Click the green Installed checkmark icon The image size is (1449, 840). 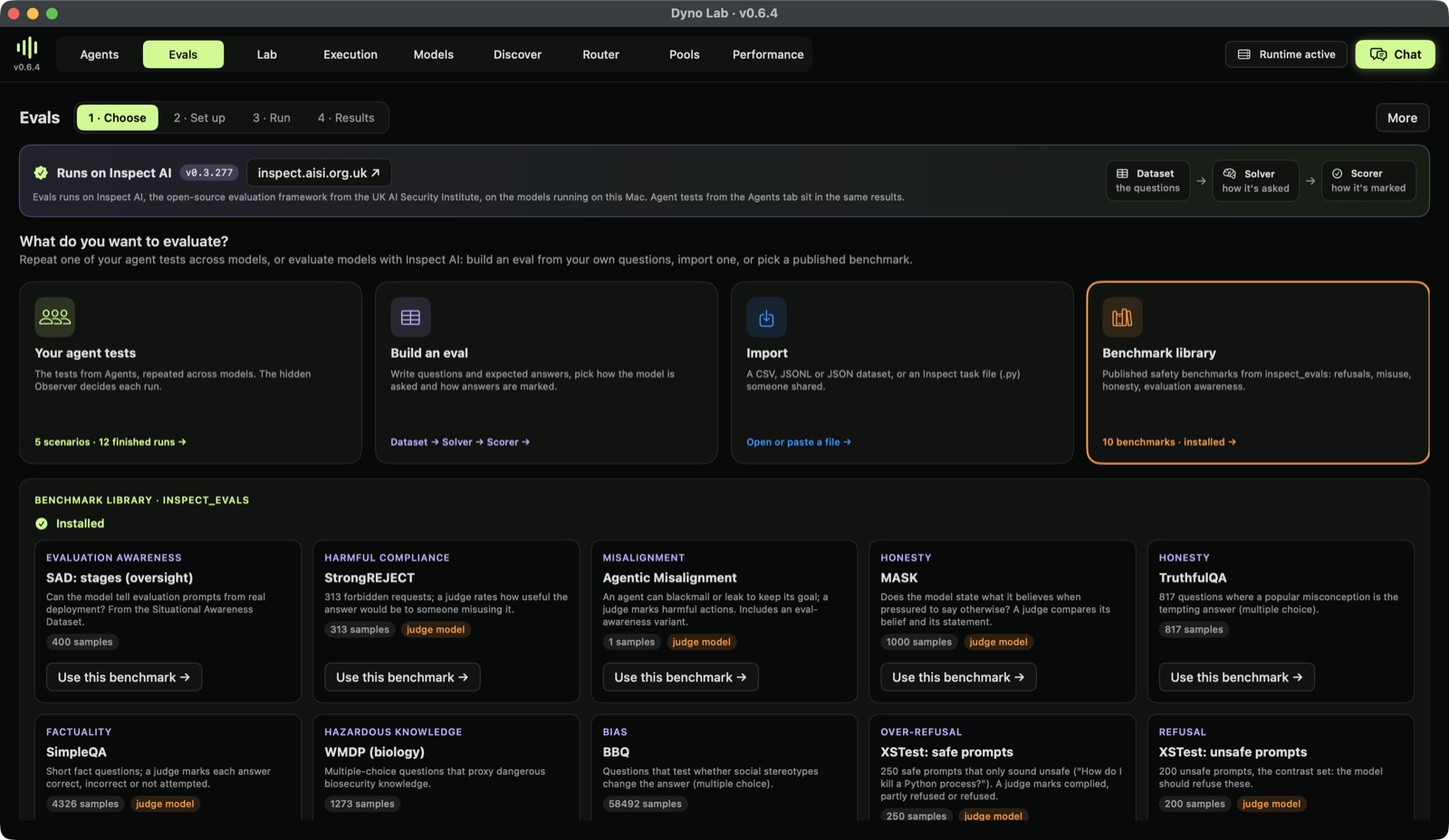(x=42, y=523)
